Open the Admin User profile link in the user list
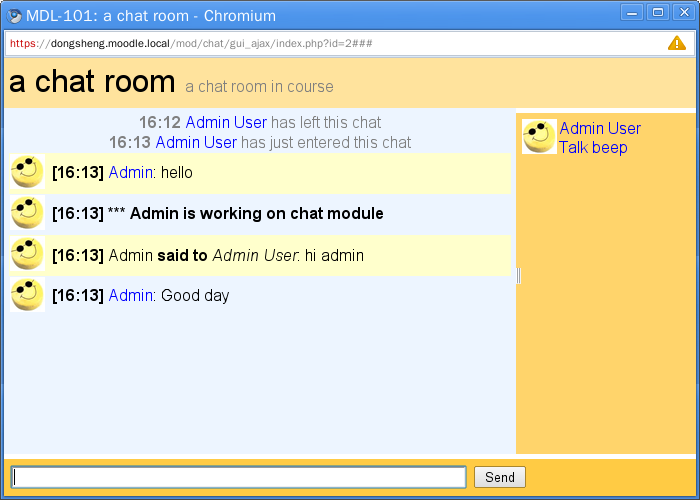The width and height of the screenshot is (700, 500). point(600,129)
